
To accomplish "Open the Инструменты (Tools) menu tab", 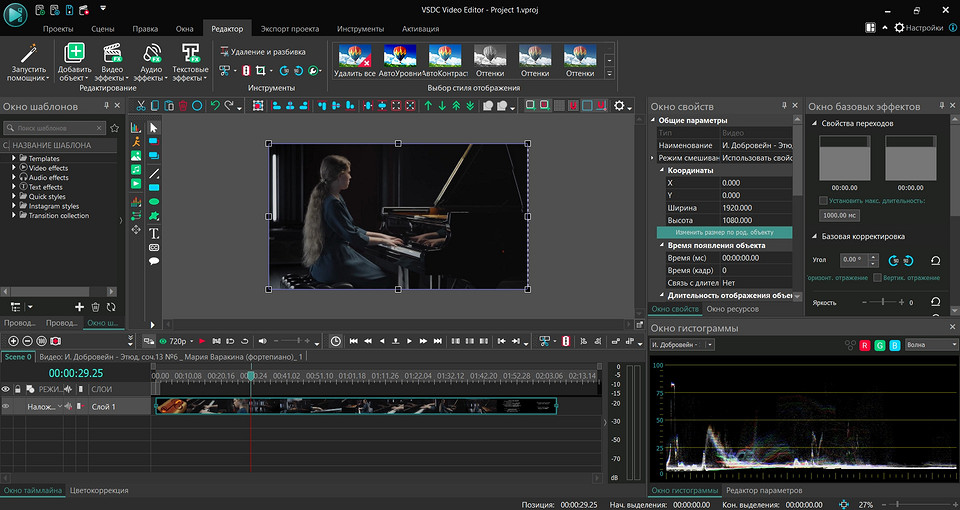I will (360, 29).
